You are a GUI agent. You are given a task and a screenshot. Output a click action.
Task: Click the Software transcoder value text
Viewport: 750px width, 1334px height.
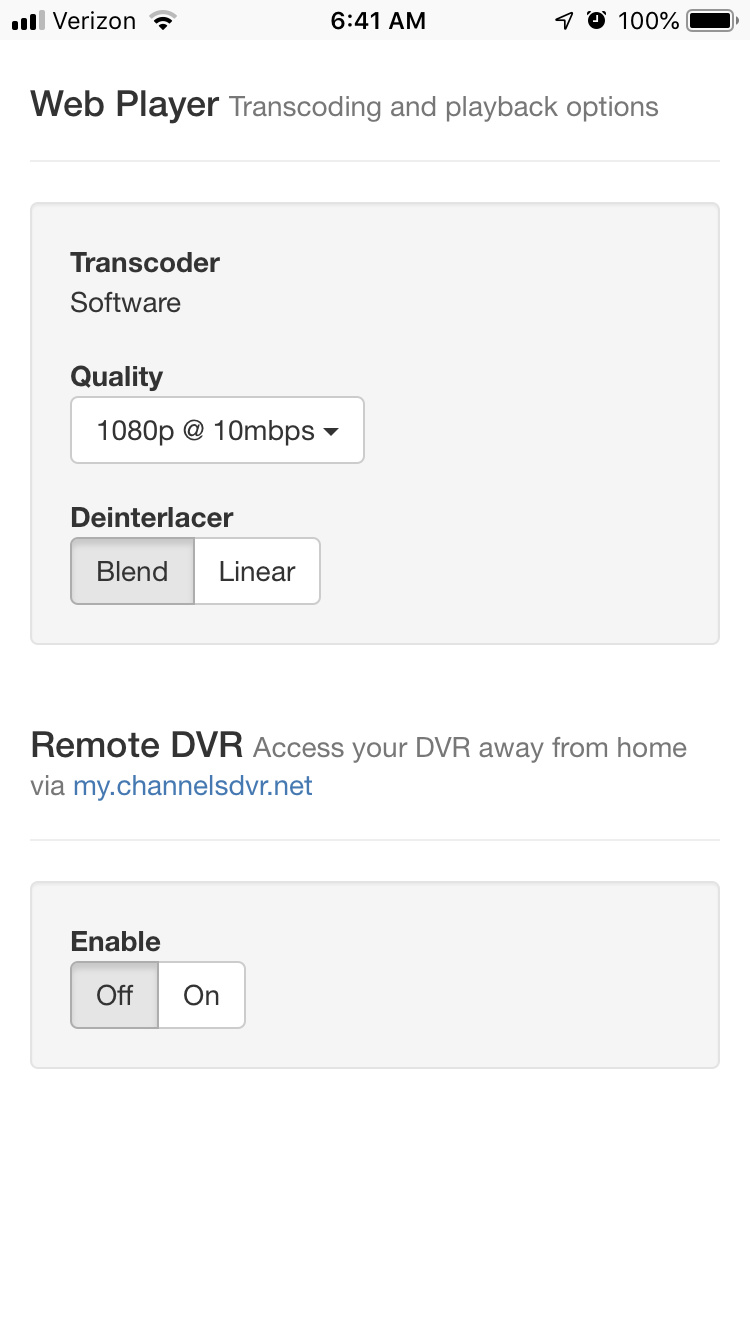[126, 303]
